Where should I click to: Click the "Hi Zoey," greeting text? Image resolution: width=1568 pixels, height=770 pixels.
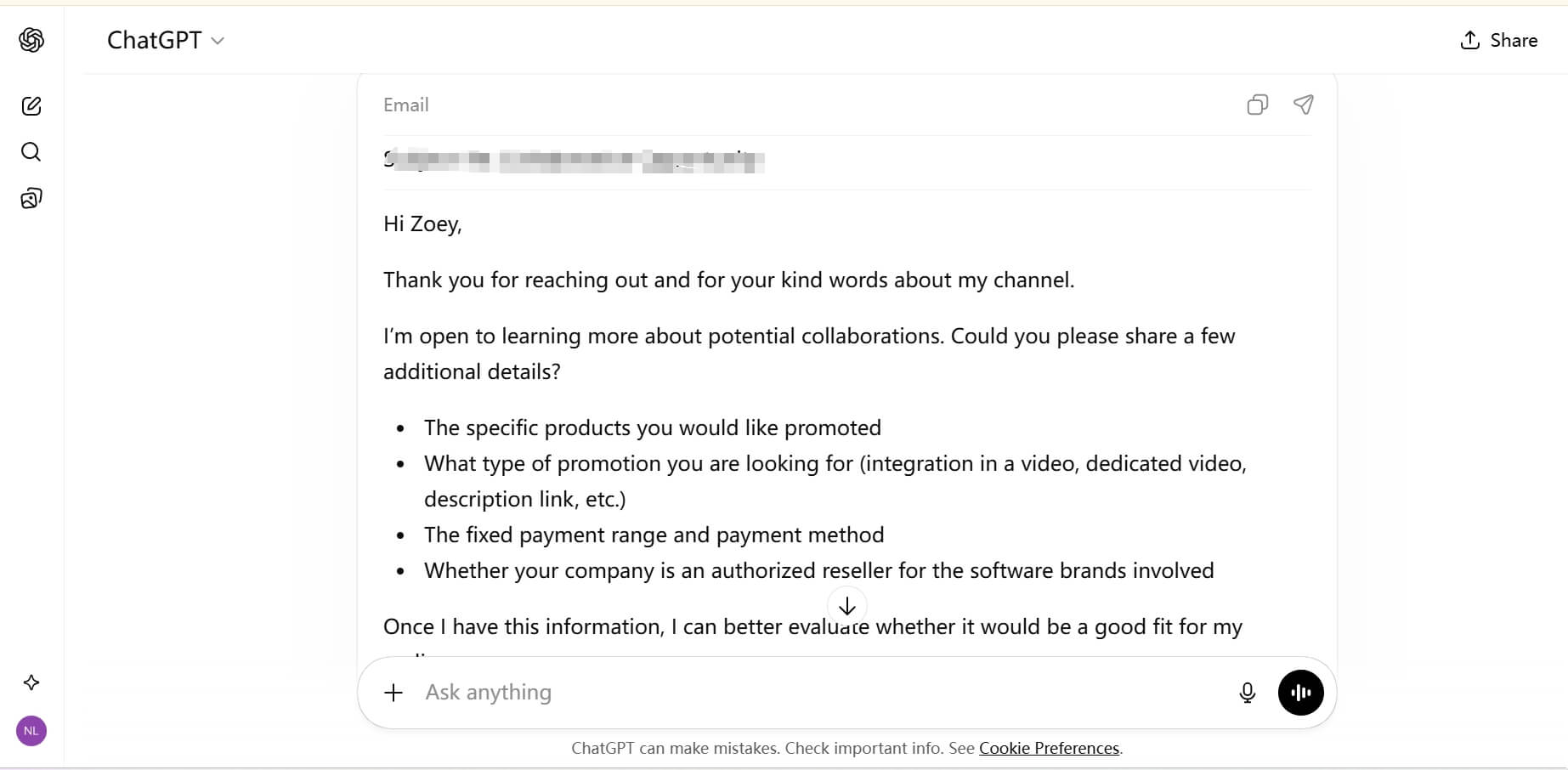pos(422,224)
